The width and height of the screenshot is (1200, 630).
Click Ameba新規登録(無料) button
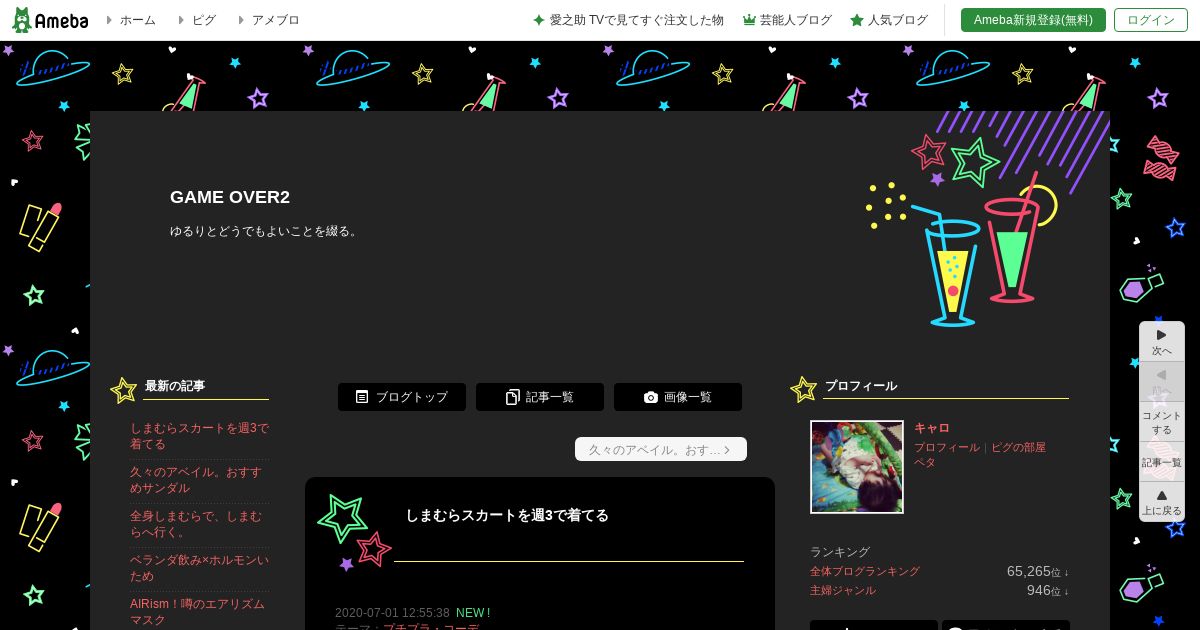tap(1033, 20)
